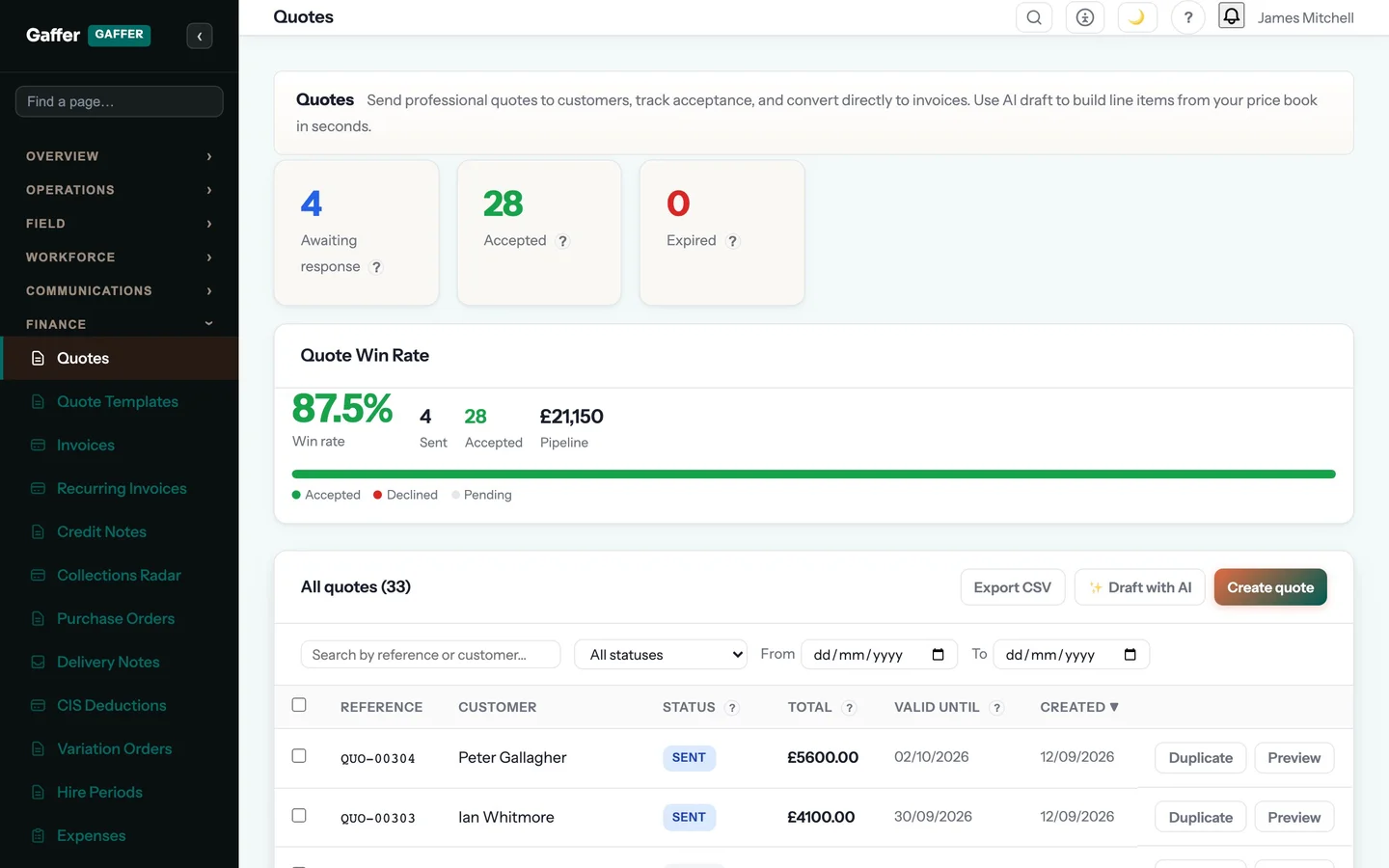Viewport: 1389px width, 868px height.
Task: Sort by CREATED column header
Action: coord(1079,707)
